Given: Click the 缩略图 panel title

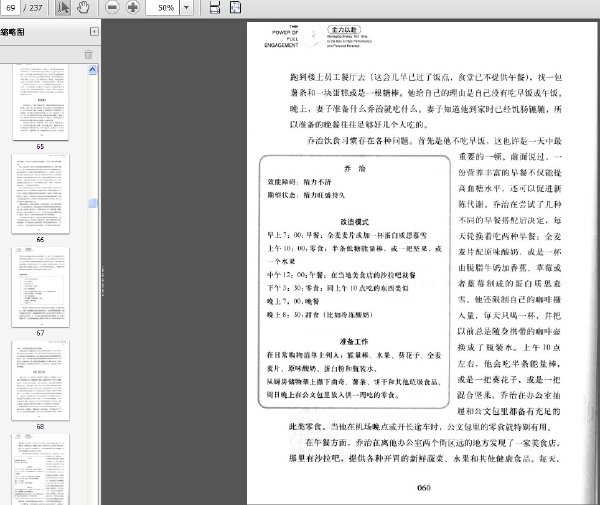Looking at the screenshot, I should (x=12, y=32).
